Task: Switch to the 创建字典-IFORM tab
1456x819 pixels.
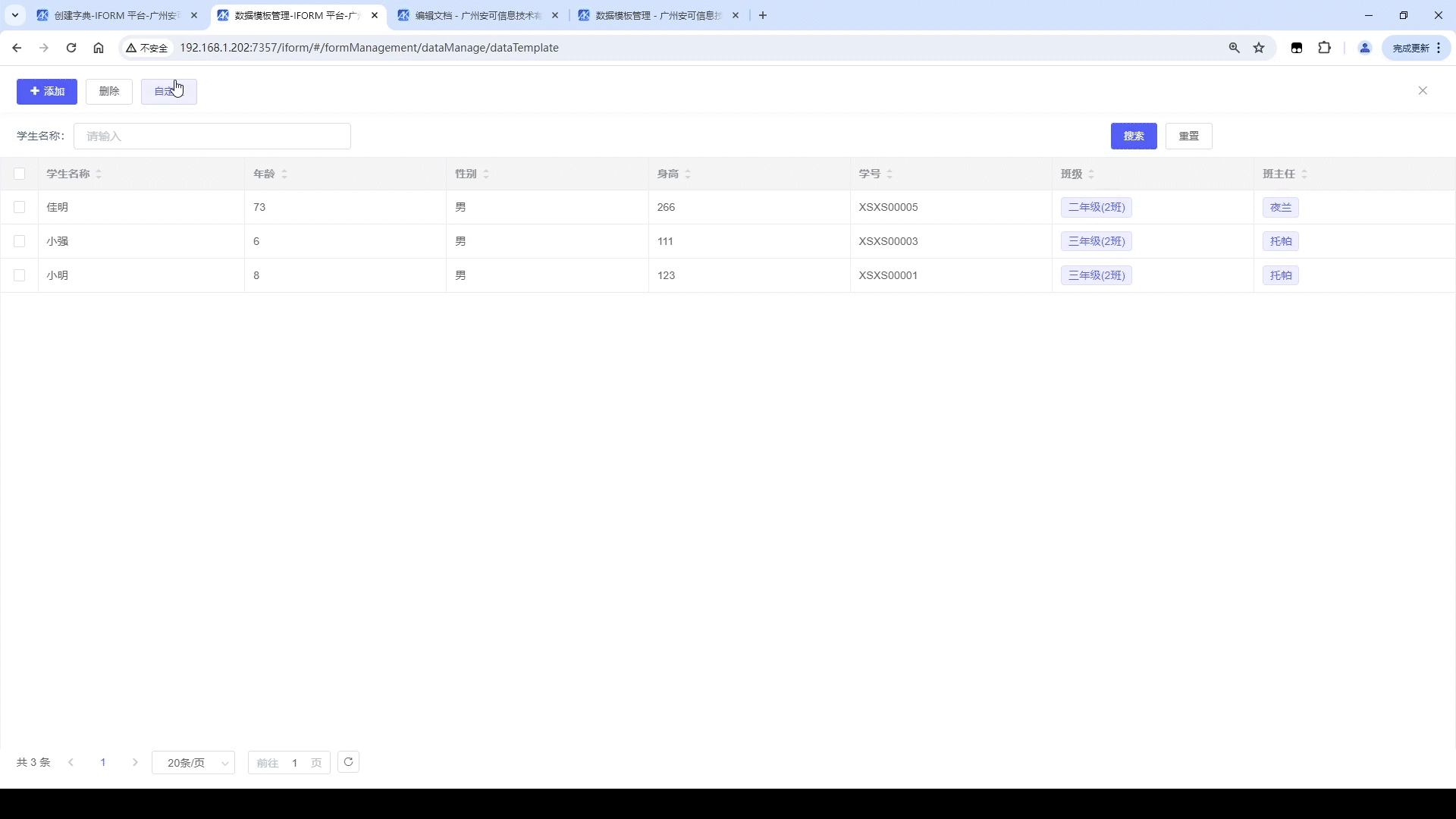Action: (x=114, y=15)
